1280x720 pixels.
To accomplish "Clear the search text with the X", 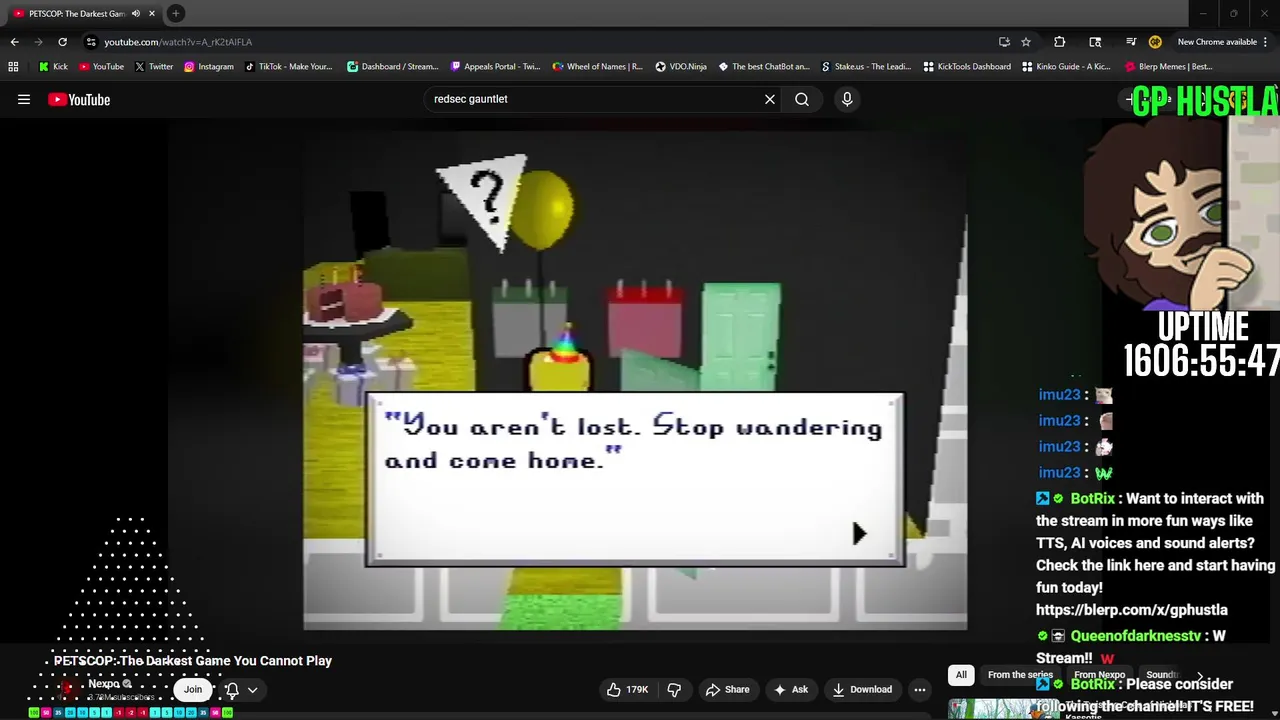I will [x=770, y=99].
